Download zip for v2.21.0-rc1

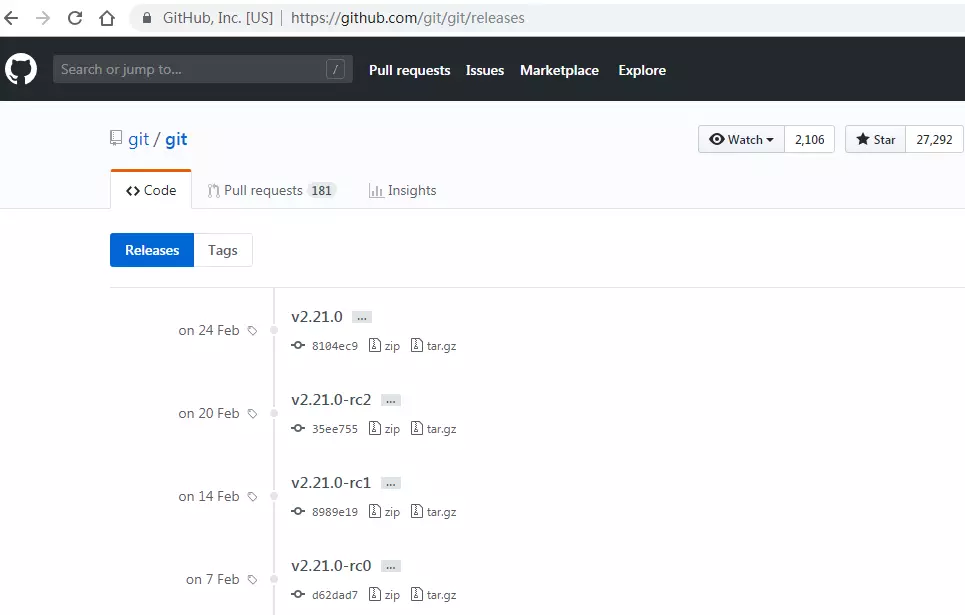tap(384, 512)
